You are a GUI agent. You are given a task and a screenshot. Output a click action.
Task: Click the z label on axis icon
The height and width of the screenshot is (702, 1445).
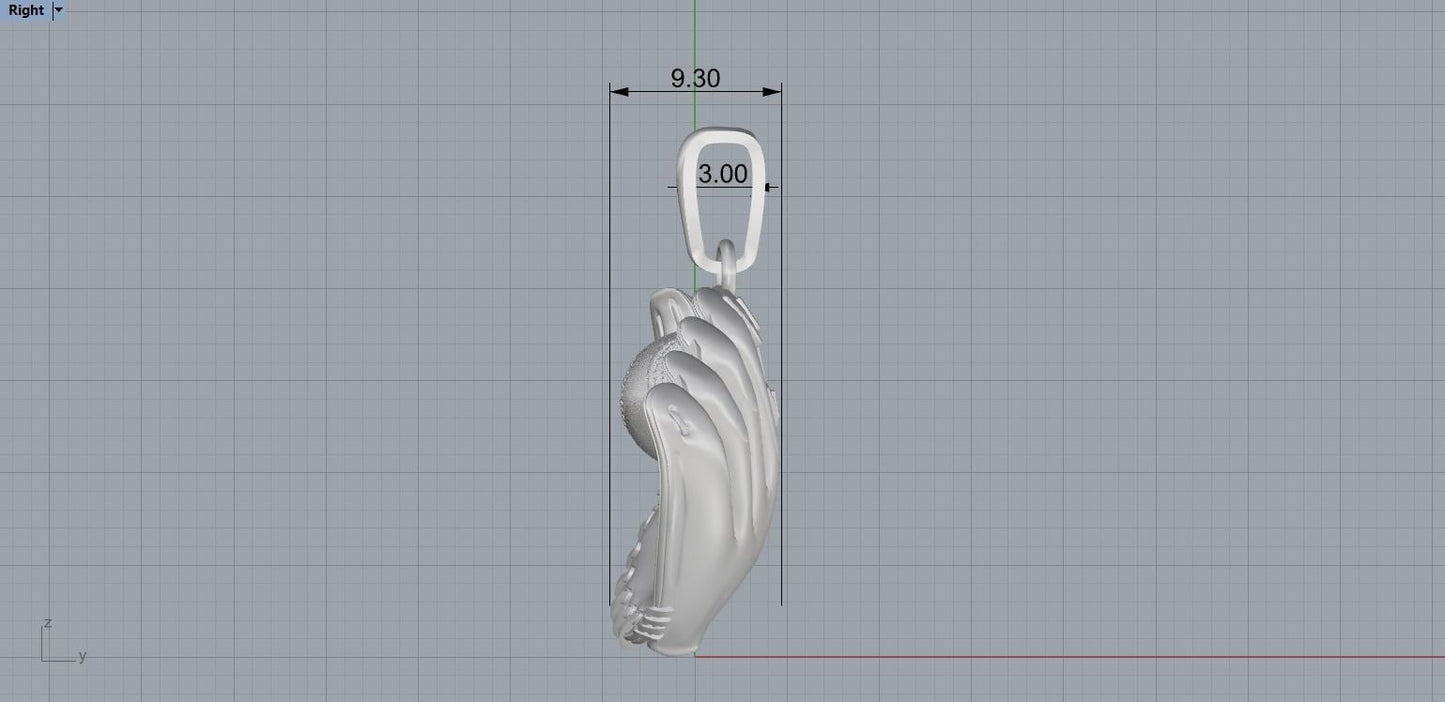pyautogui.click(x=47, y=623)
